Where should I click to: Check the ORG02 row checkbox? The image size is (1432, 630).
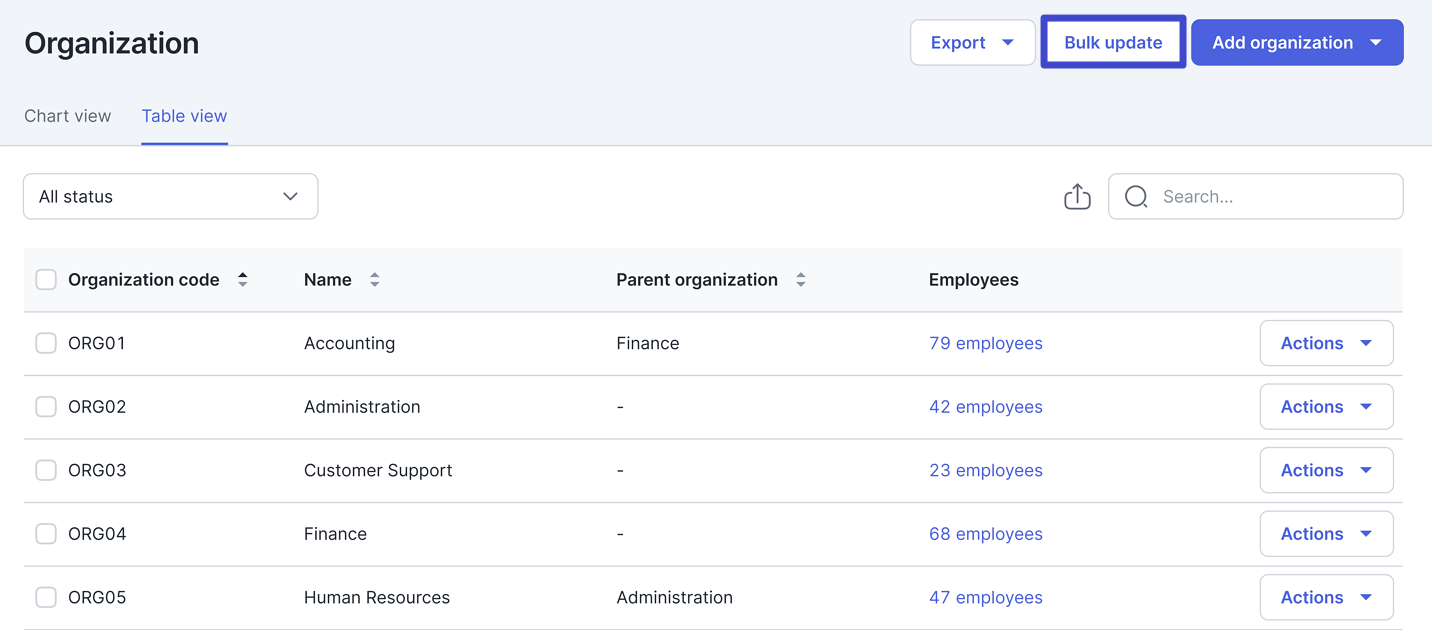[x=46, y=407]
